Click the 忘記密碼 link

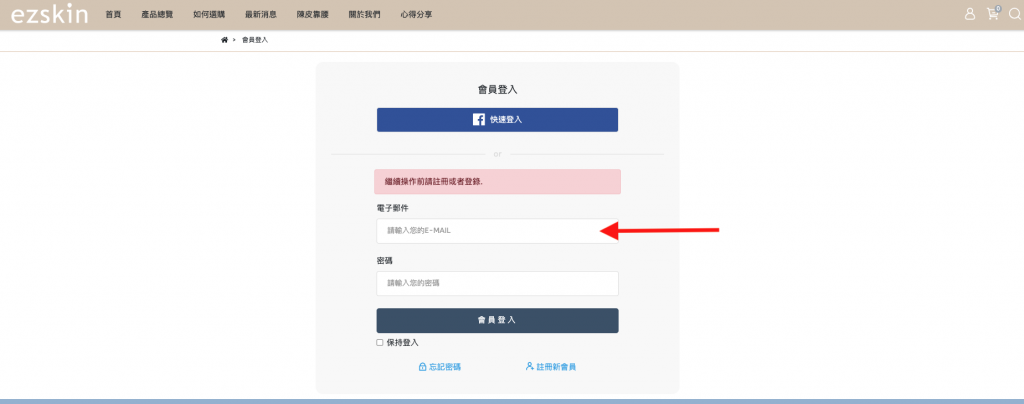[x=440, y=367]
